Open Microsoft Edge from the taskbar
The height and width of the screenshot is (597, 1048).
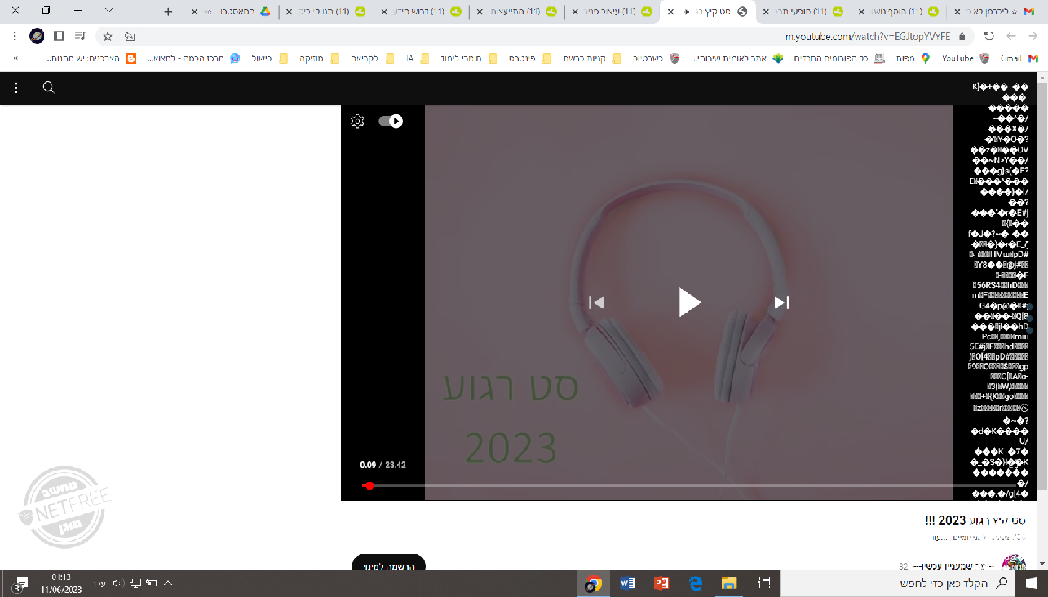click(695, 584)
